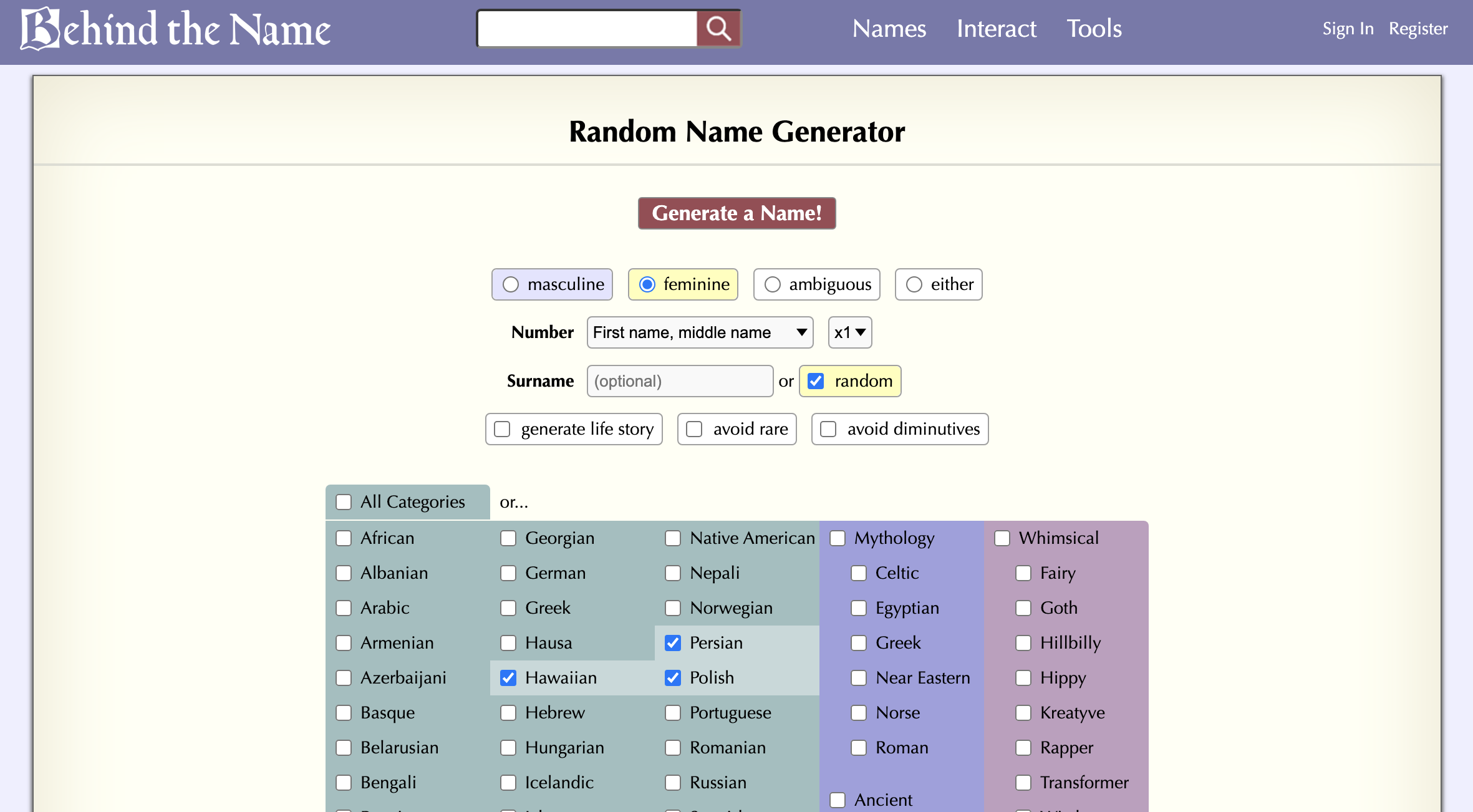Open the Interact menu
Image resolution: width=1473 pixels, height=812 pixels.
point(996,29)
